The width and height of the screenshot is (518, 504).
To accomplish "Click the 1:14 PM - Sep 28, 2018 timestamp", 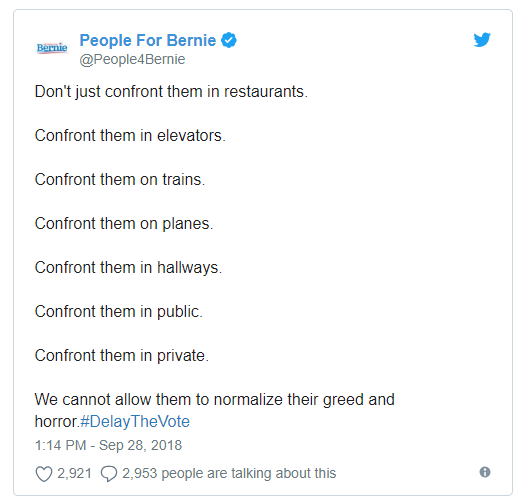I will 108,445.
